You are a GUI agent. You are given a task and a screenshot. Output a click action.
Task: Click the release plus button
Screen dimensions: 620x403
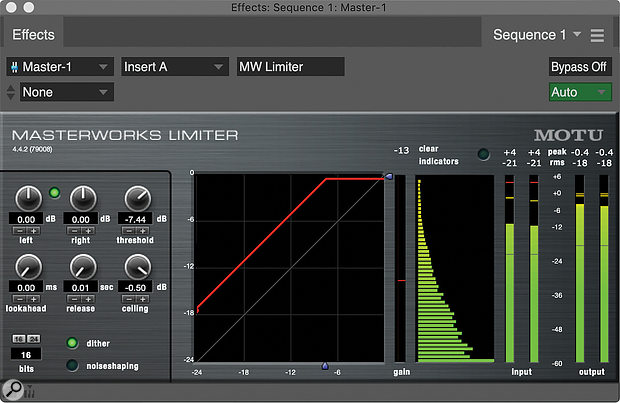tap(88, 299)
